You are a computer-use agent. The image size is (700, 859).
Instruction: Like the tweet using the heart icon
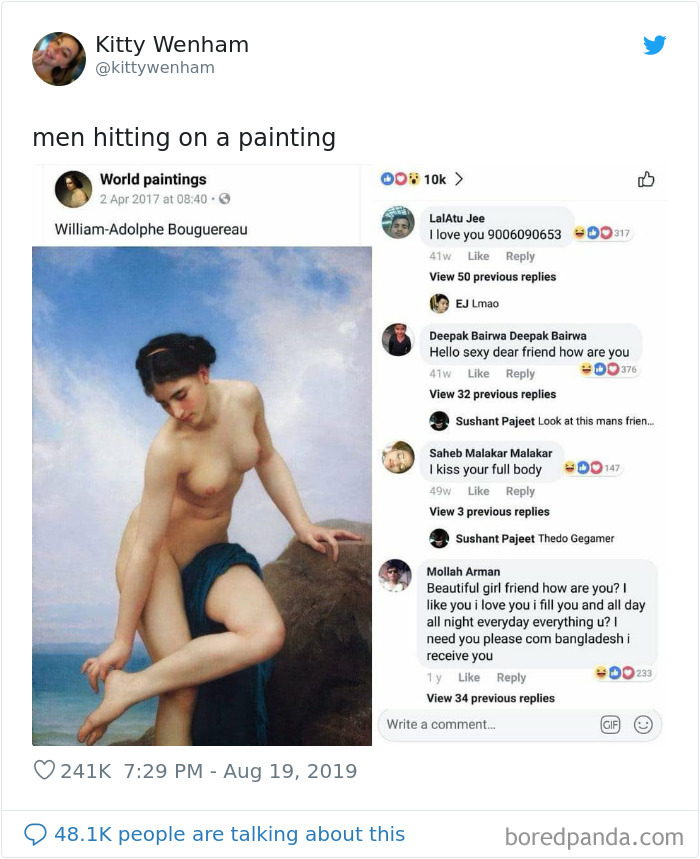tap(44, 771)
